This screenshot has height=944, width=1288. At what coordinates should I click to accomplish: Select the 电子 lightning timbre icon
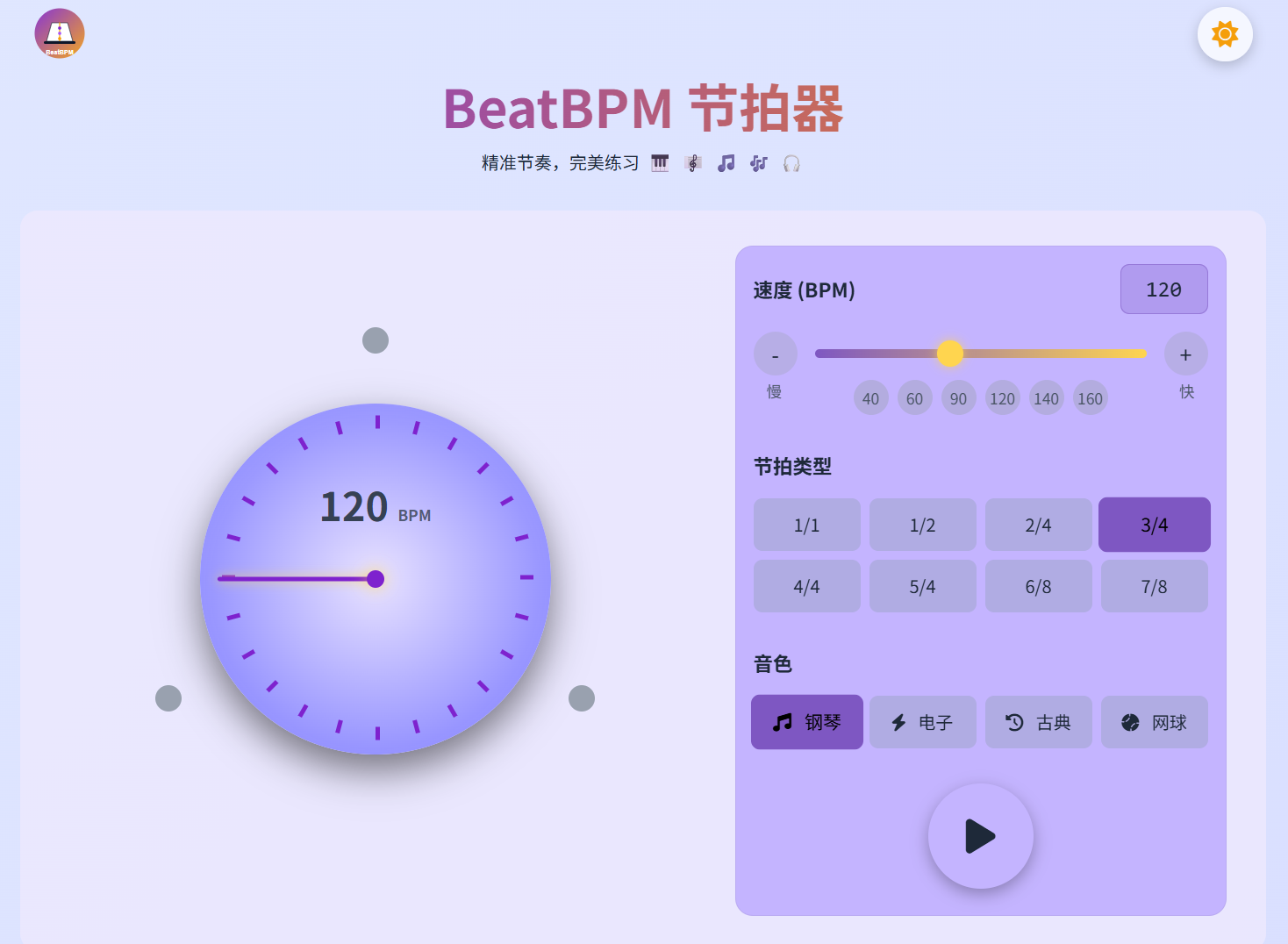[898, 722]
